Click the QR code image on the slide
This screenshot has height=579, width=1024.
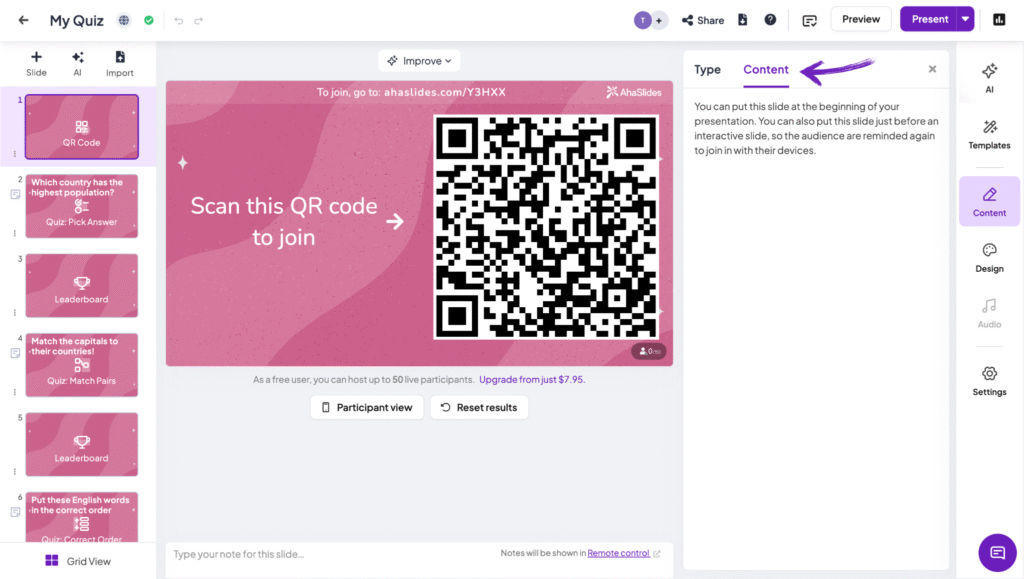tap(547, 227)
